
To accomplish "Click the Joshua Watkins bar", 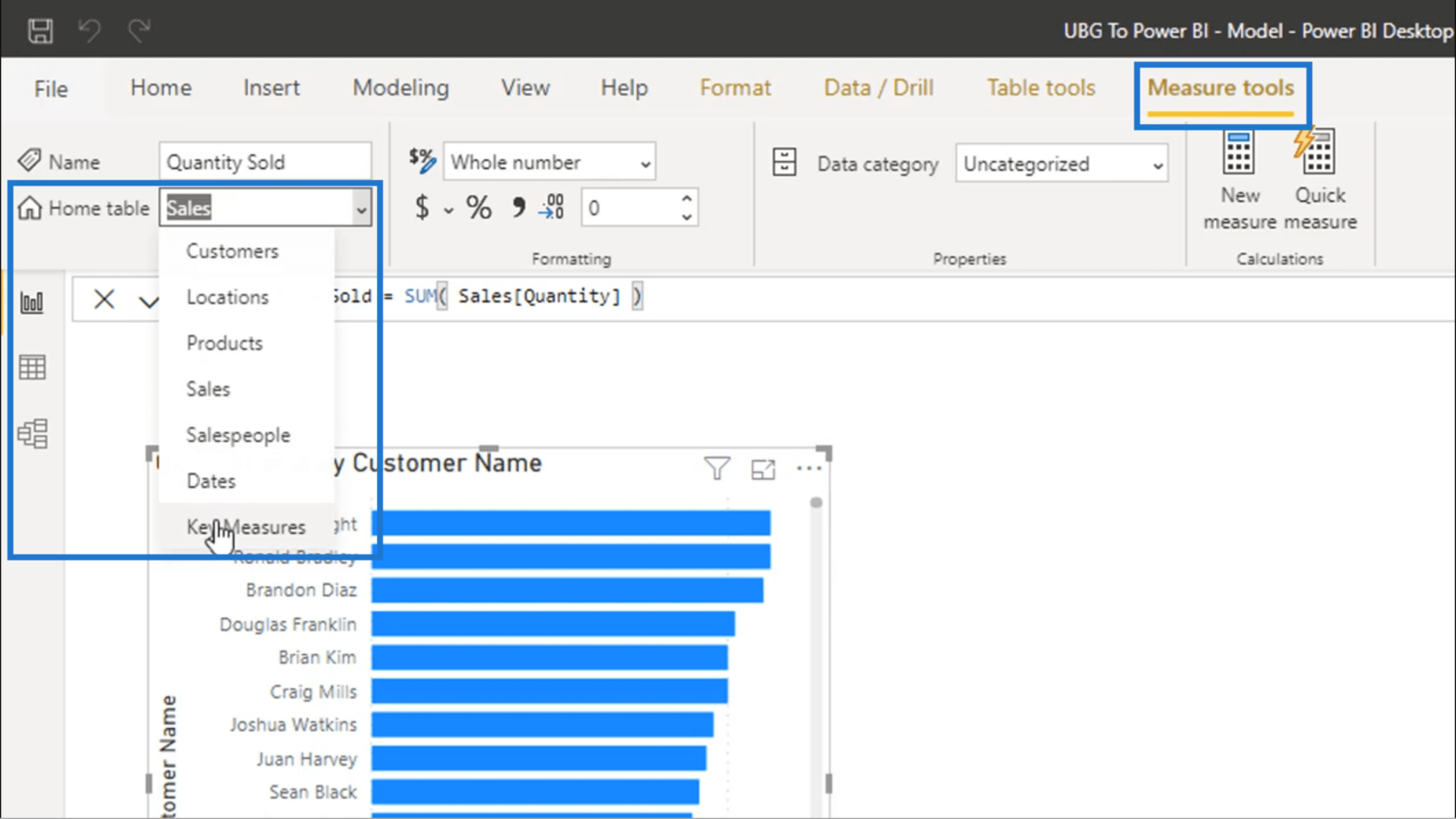I will [x=543, y=725].
